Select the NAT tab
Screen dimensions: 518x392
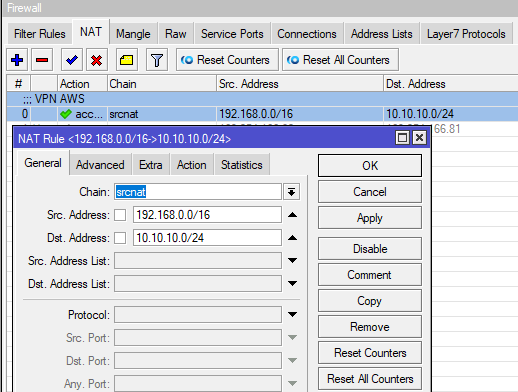(x=91, y=32)
